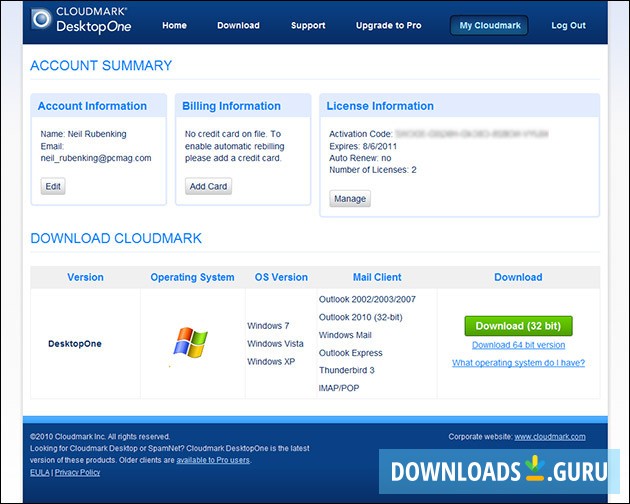Click the 'Outlook 2002/2003/2007' mail client entry
630x504 pixels.
click(x=367, y=299)
